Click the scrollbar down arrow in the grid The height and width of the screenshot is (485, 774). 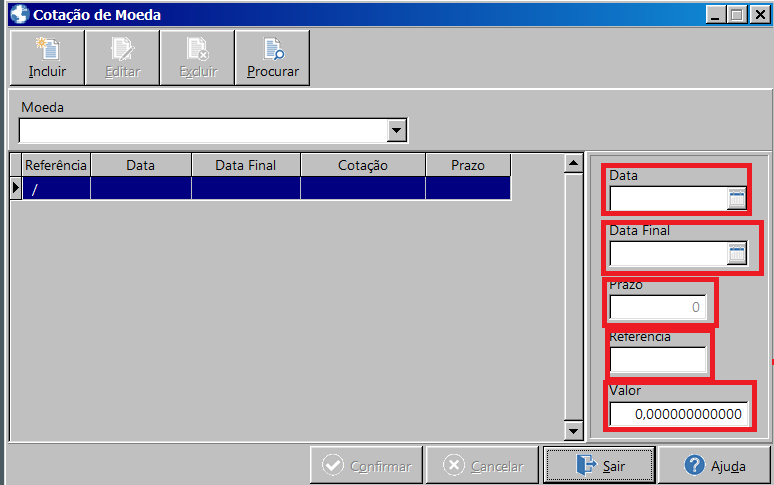(573, 431)
